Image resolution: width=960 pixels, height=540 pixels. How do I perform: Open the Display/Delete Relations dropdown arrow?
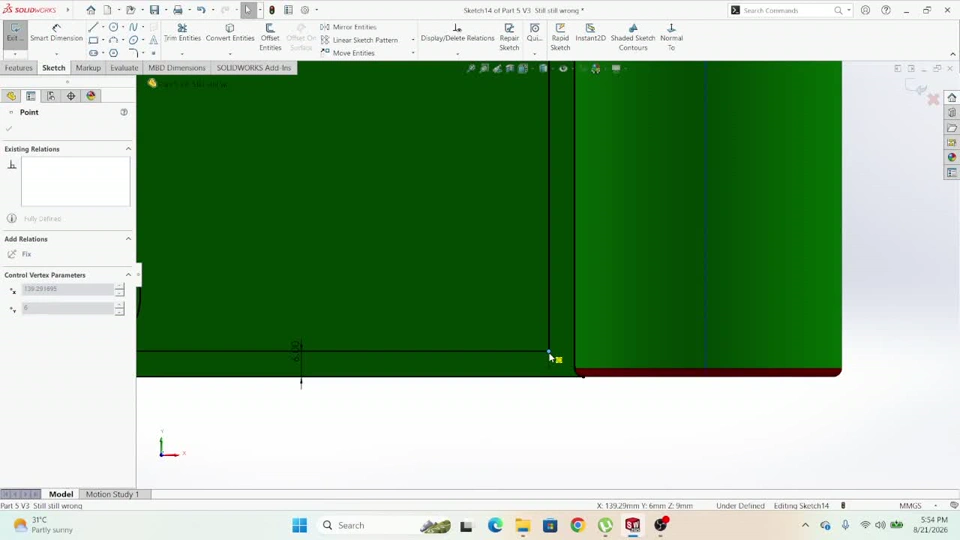pyautogui.click(x=457, y=54)
